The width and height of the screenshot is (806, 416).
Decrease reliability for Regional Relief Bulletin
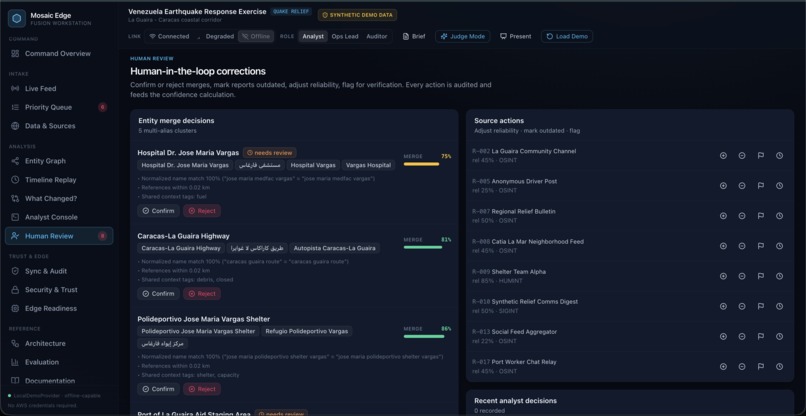742,216
